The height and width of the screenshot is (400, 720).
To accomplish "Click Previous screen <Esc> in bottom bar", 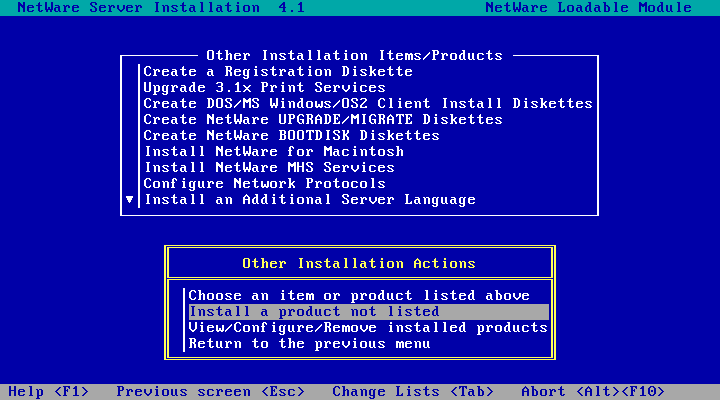I will click(211, 392).
